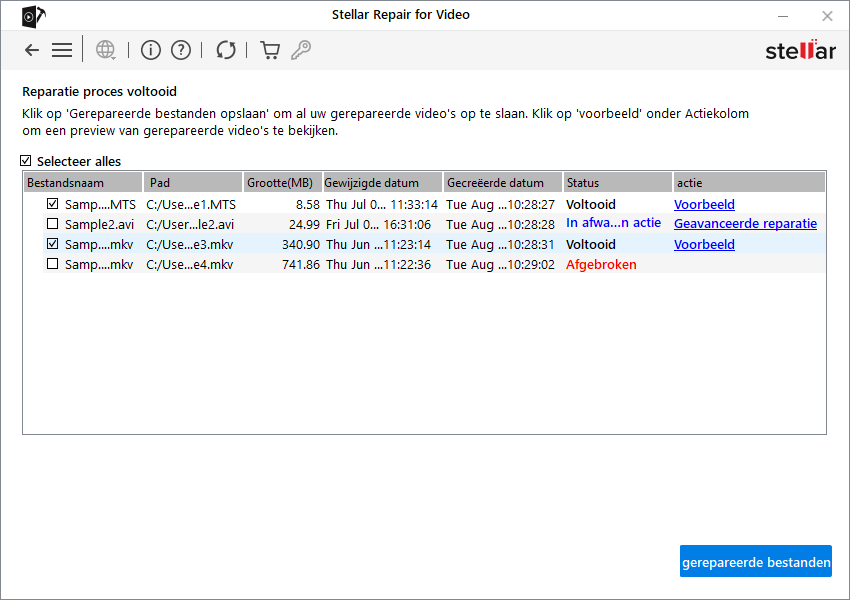Select the Sample2.avi file name
The height and width of the screenshot is (600, 850).
(x=99, y=224)
